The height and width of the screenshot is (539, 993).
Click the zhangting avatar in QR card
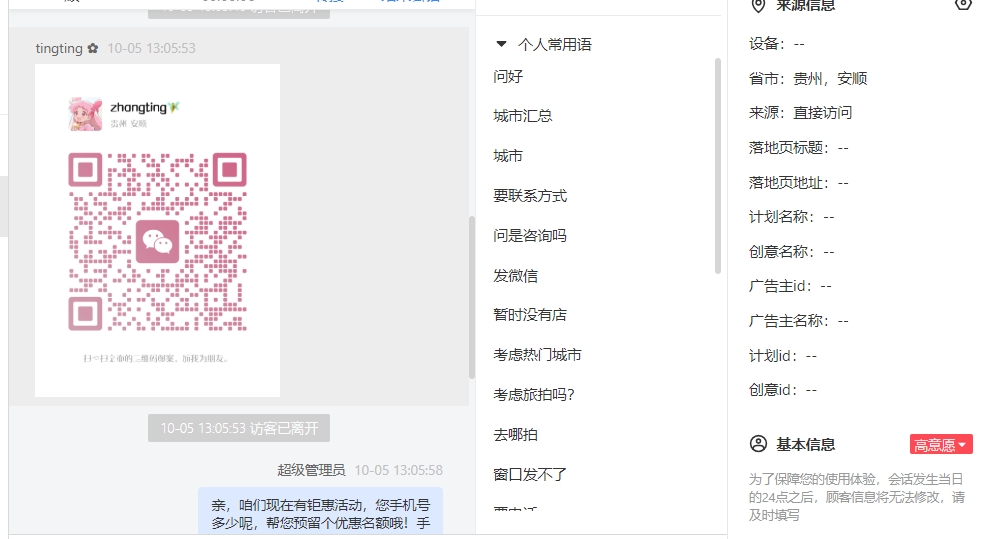[x=85, y=114]
